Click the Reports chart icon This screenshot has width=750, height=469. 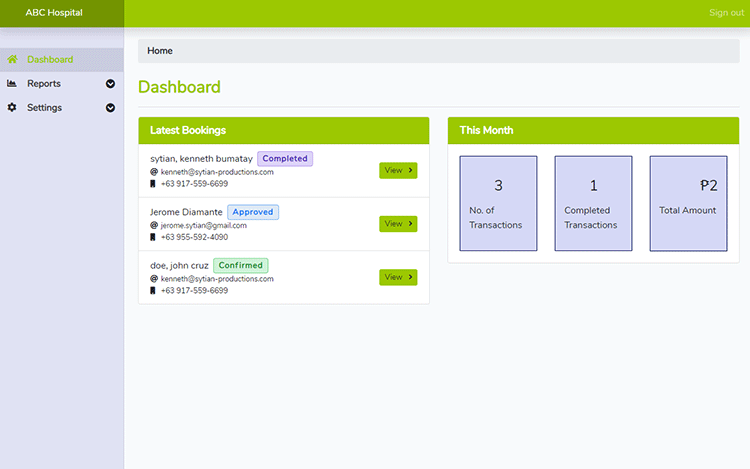[x=12, y=84]
